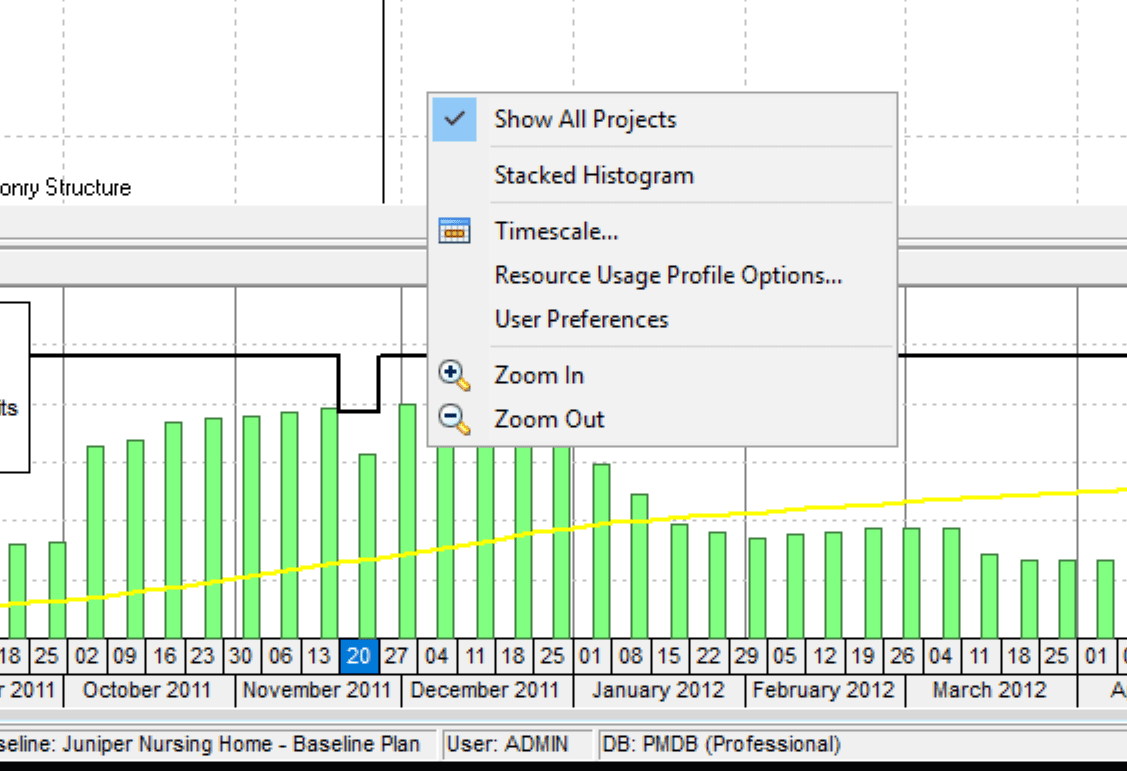
Task: Click the blue checkmark icon beside Show All Projects
Action: coord(455,118)
